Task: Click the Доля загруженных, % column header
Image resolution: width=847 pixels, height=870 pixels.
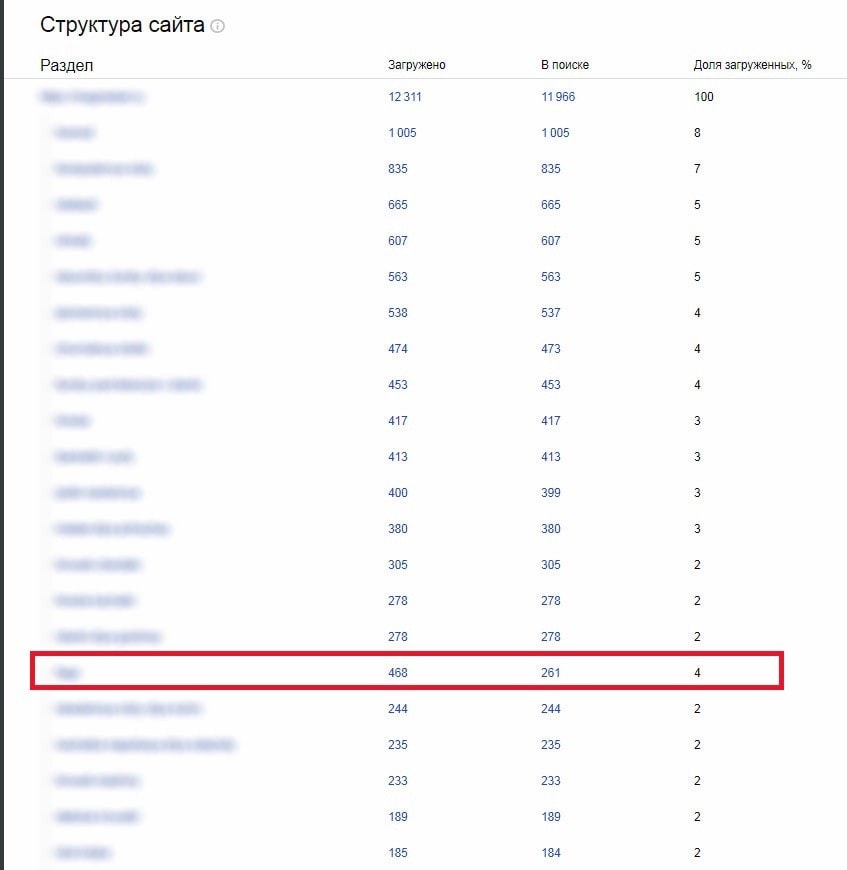Action: click(752, 65)
